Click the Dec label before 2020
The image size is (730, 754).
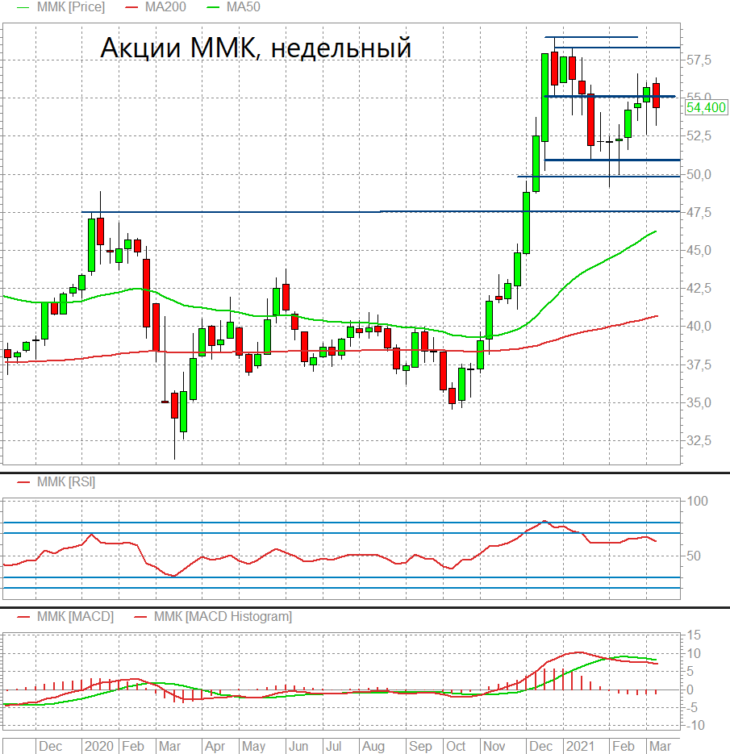[50, 746]
